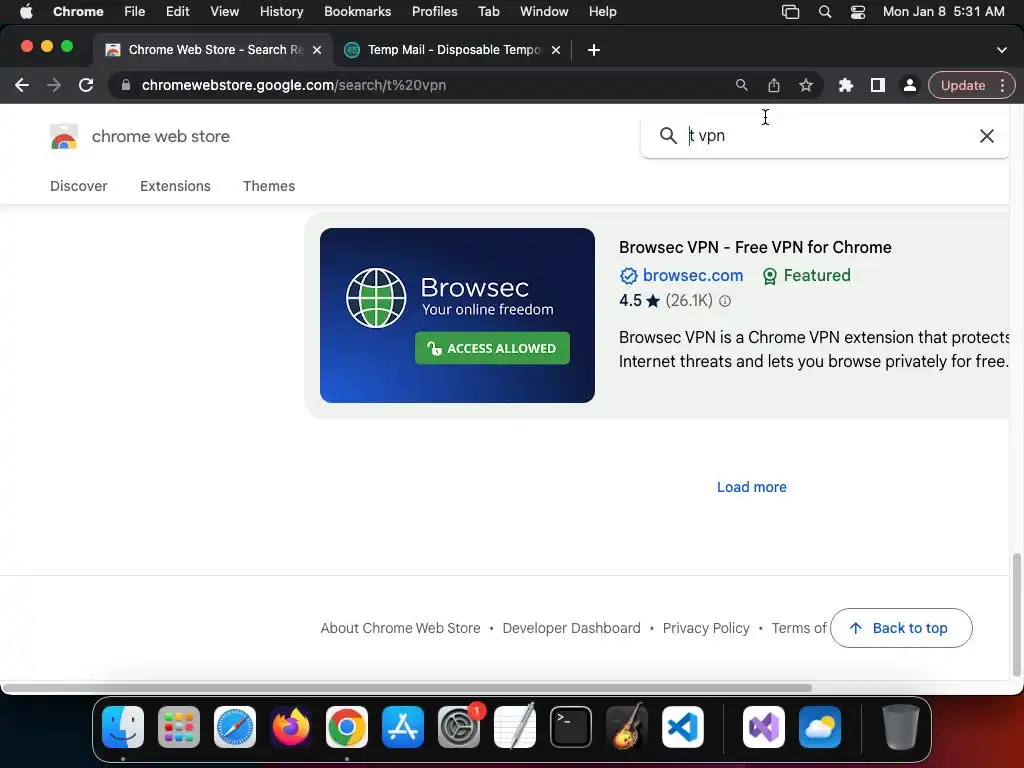Screen dimensions: 1024x768
Task: Open Control Center in menu bar
Action: pyautogui.click(x=857, y=12)
